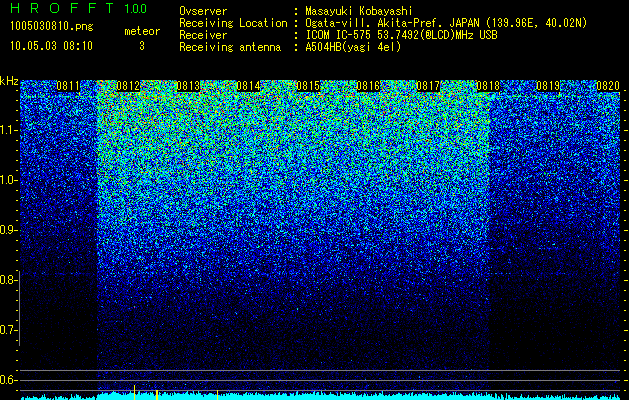Click the HROFFT 1.00 title text
This screenshot has width=629, height=400.
pos(78,8)
